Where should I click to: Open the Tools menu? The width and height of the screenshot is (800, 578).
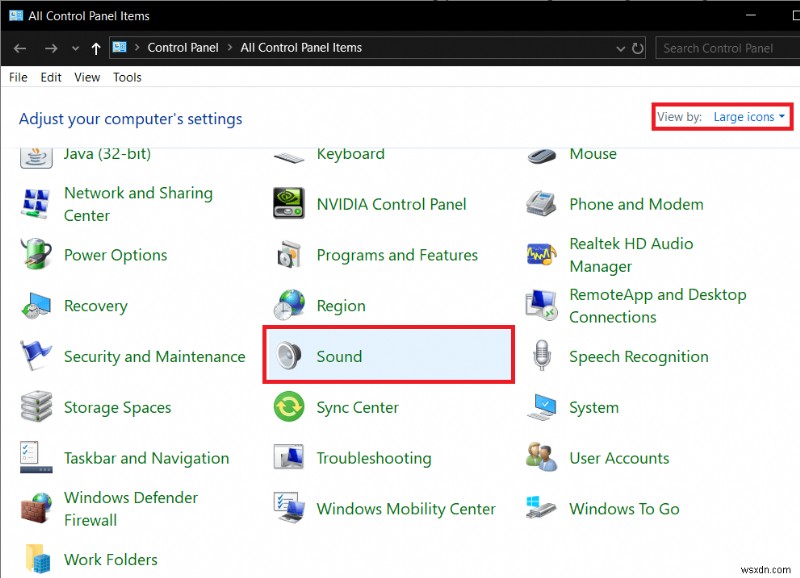coord(126,77)
